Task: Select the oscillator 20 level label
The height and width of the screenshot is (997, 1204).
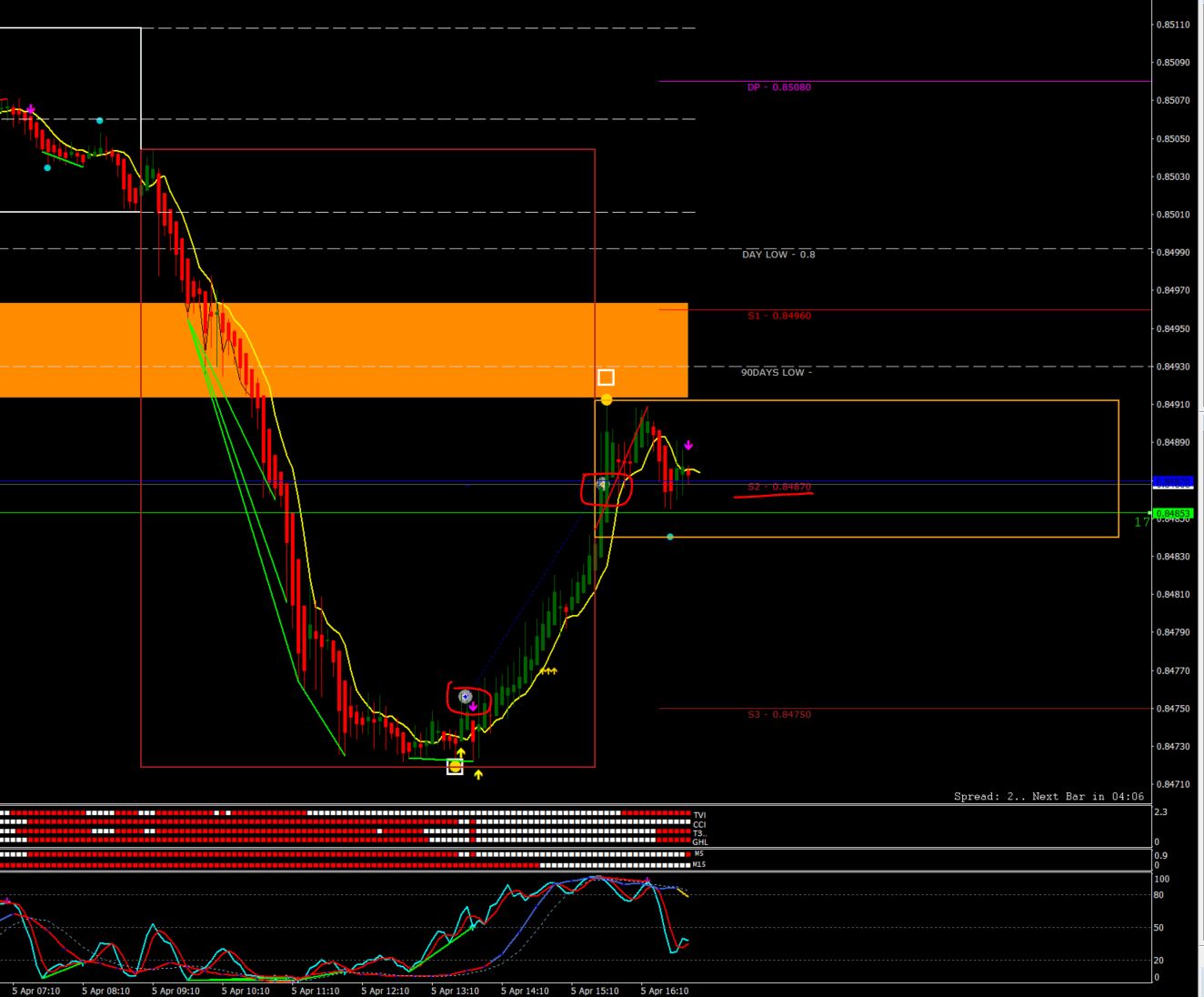Action: click(x=1159, y=960)
